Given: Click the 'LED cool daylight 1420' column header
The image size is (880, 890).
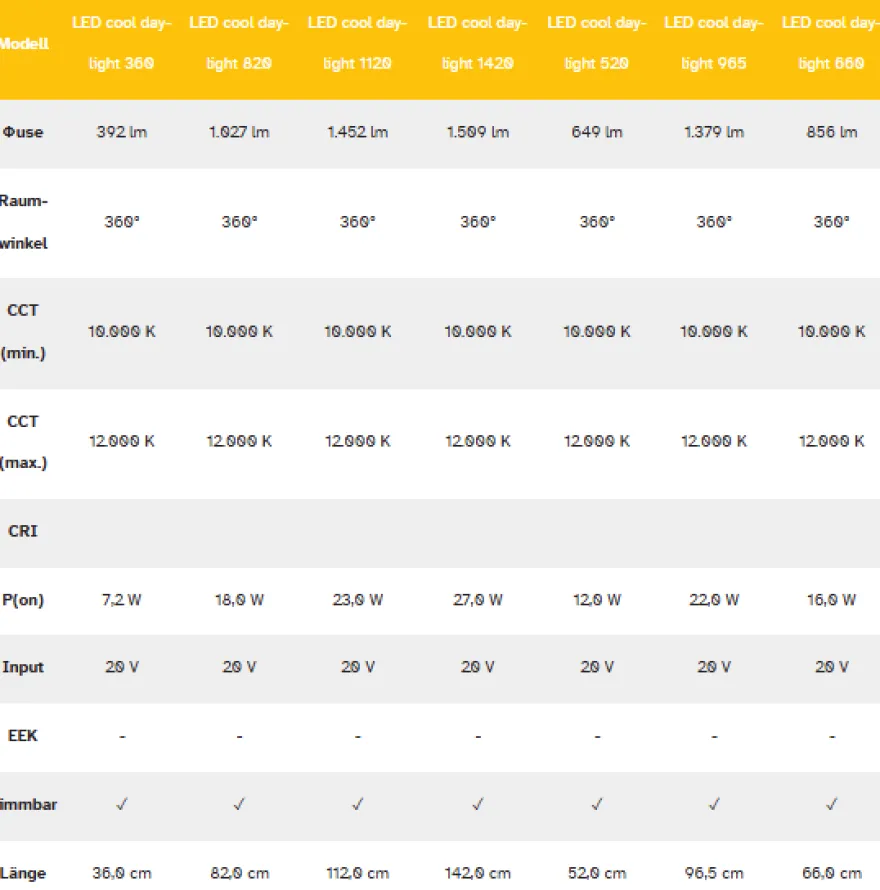Looking at the screenshot, I should point(477,43).
